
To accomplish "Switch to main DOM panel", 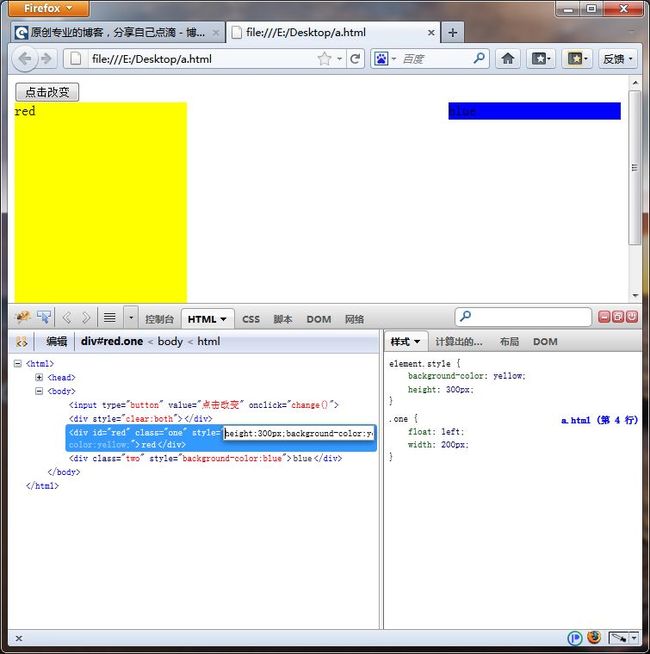I will tap(319, 319).
